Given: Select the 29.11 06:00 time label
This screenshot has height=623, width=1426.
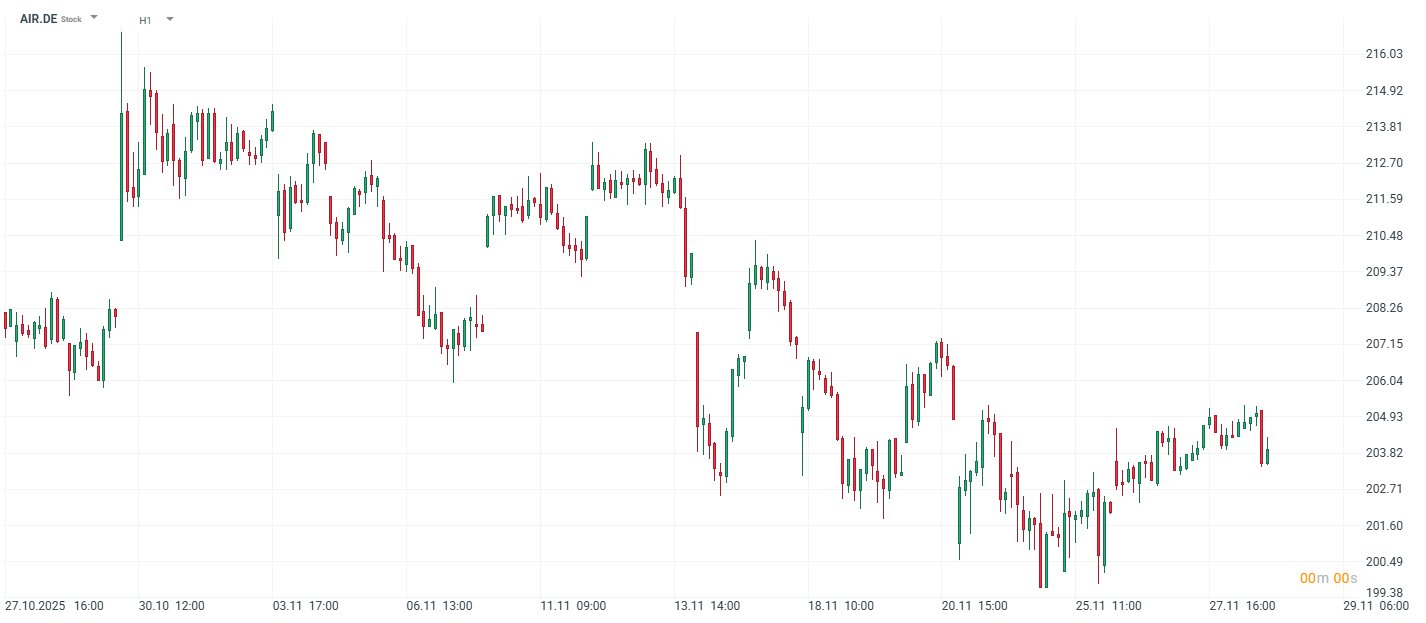Looking at the screenshot, I should coord(1377,606).
